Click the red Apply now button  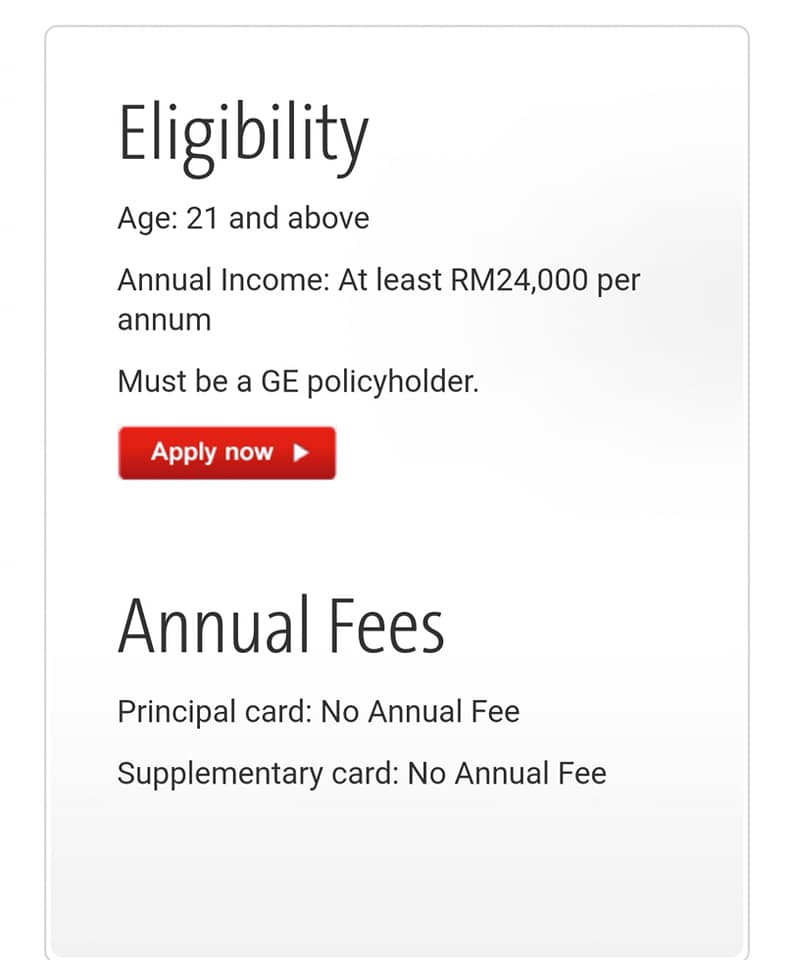coord(227,453)
